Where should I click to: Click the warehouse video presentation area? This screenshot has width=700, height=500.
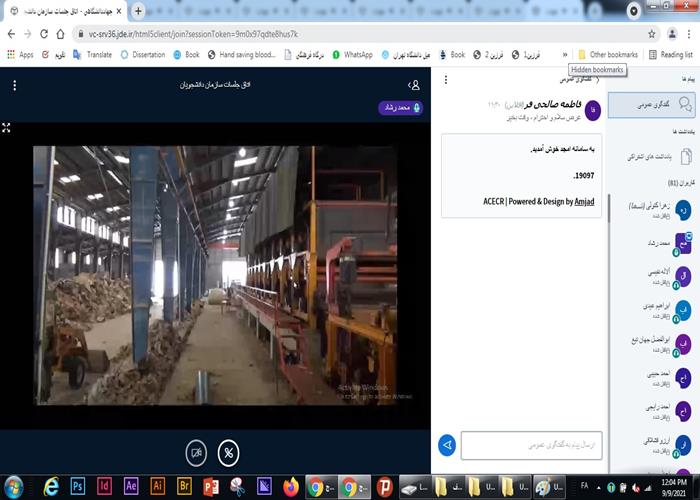[215, 275]
